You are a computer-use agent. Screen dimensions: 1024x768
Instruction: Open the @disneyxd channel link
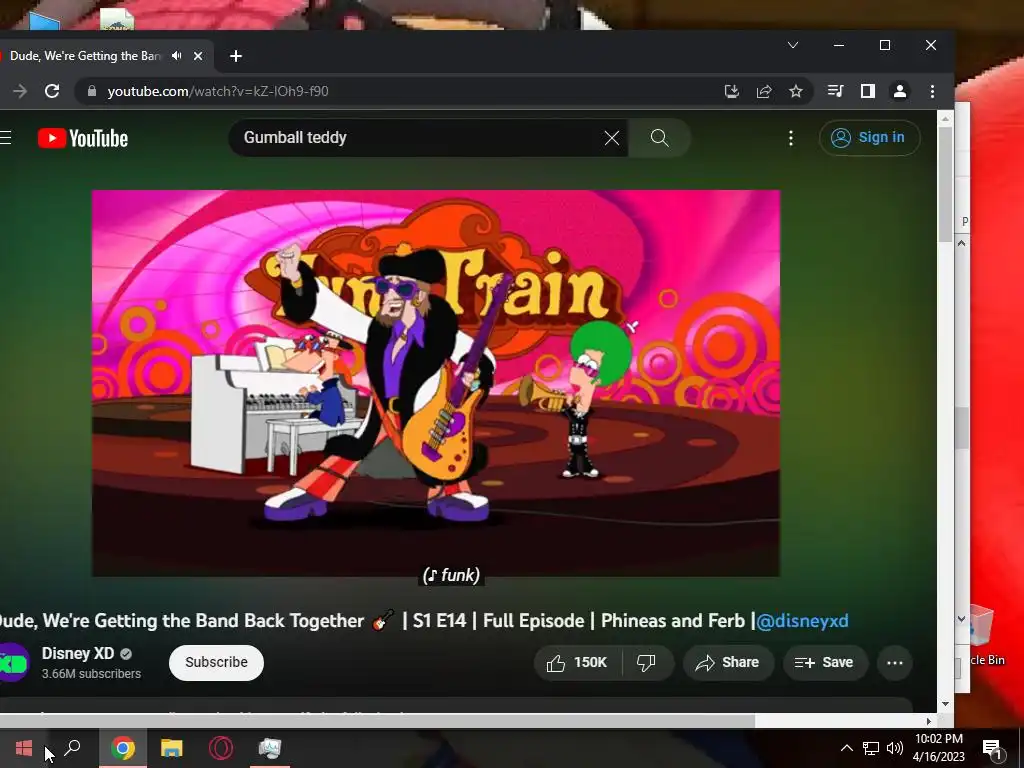[x=802, y=620]
